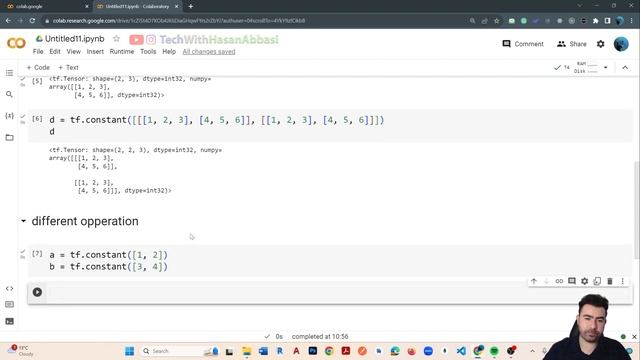Viewport: 640px width, 360px height.
Task: Copy link to the selected cell
Action: point(559,281)
